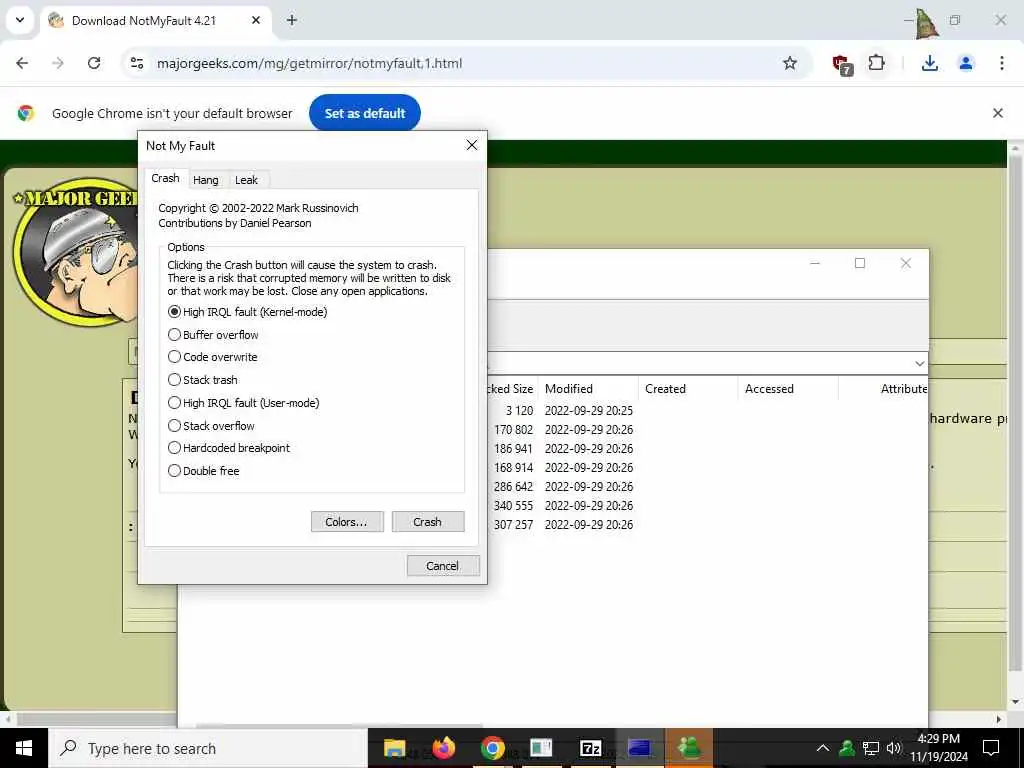1024x768 pixels.
Task: Open the Windows Start menu
Action: [24, 748]
